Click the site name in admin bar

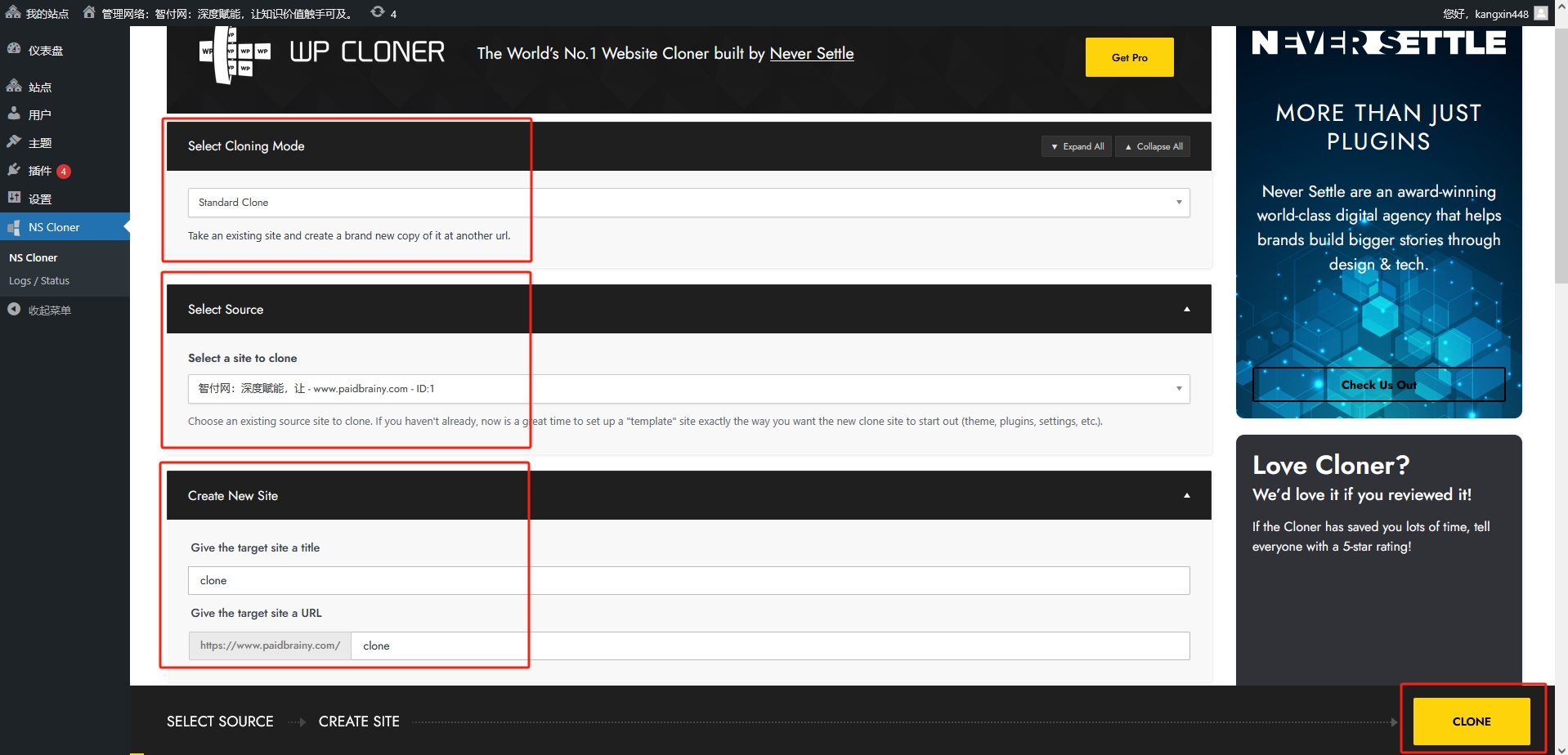coord(228,14)
